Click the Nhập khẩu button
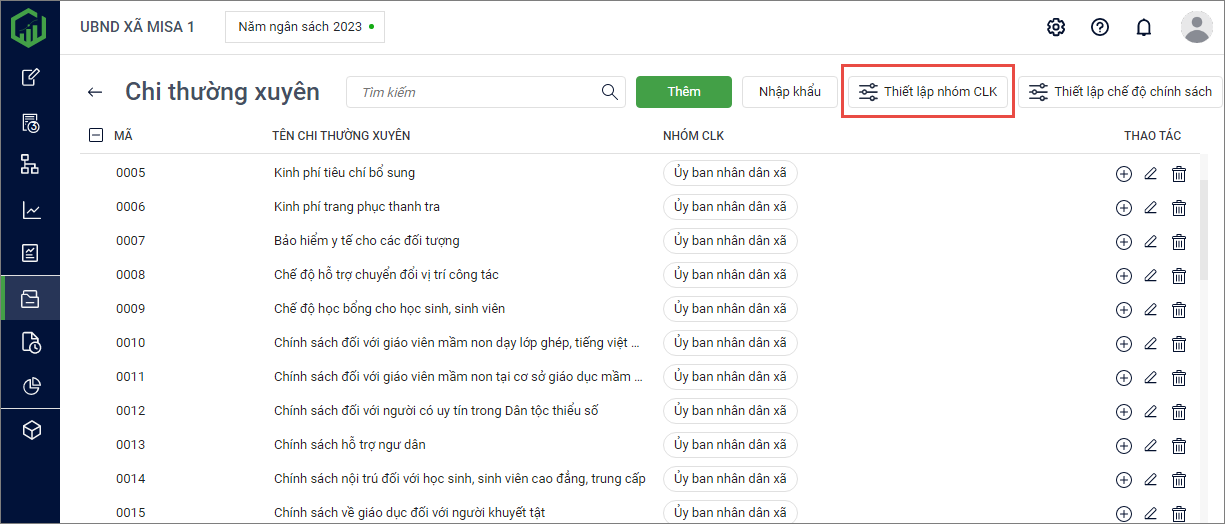The image size is (1225, 524). pyautogui.click(x=789, y=92)
